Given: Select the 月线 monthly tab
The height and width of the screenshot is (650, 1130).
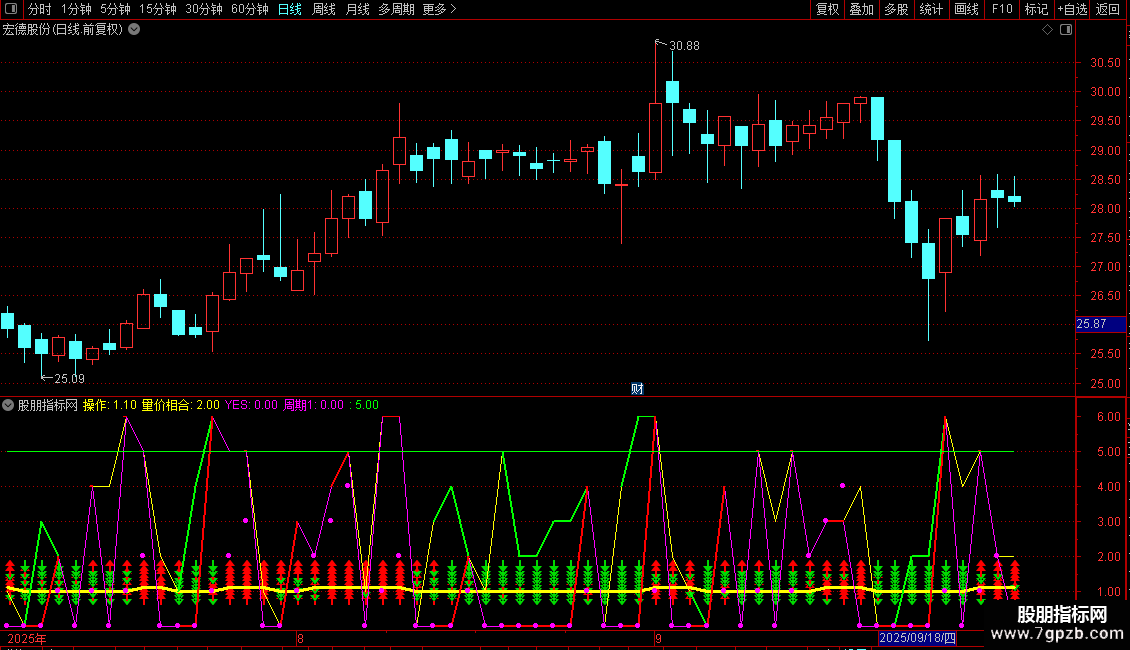Looking at the screenshot, I should tap(357, 9).
